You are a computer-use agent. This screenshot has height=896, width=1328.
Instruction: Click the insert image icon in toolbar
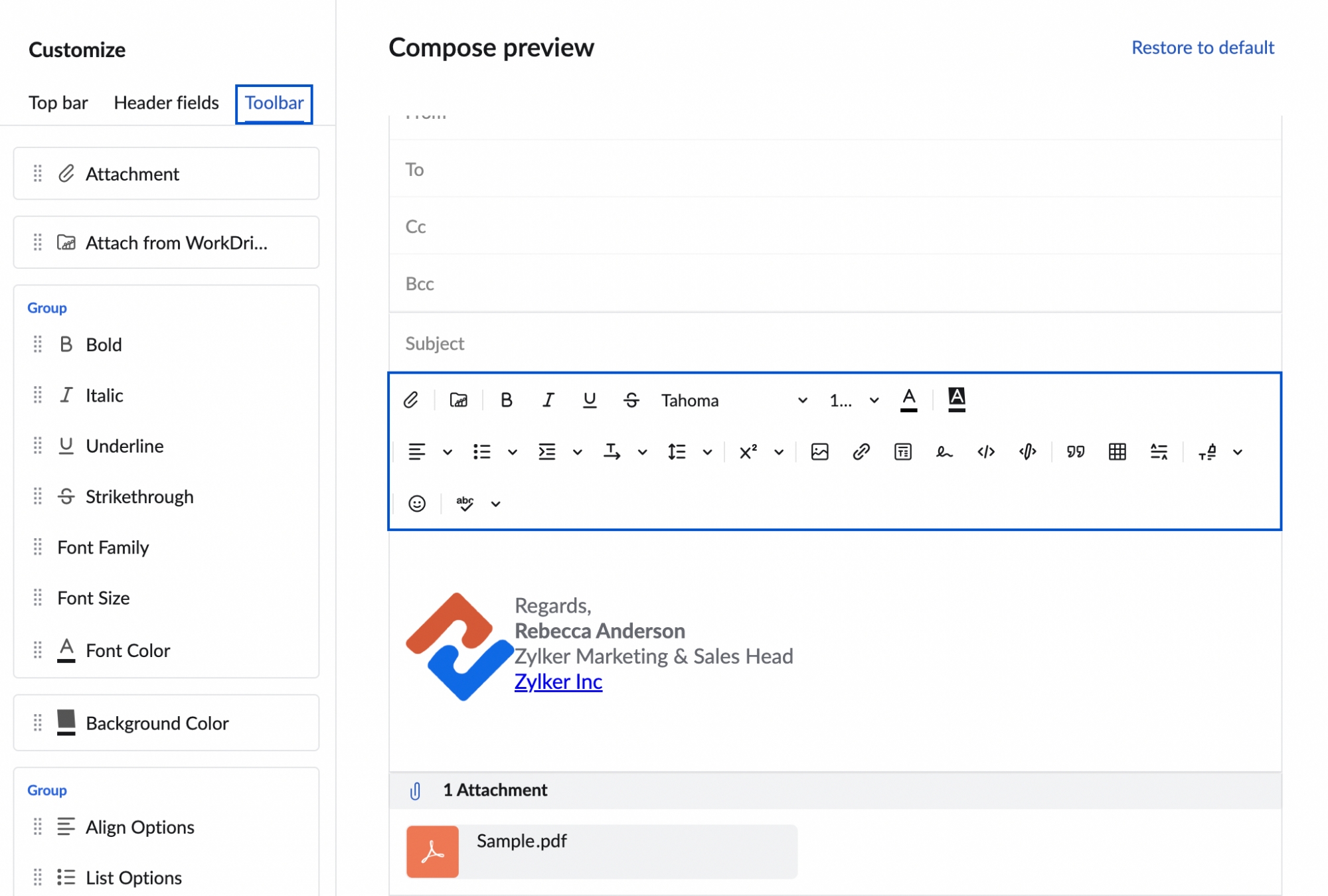pos(819,451)
